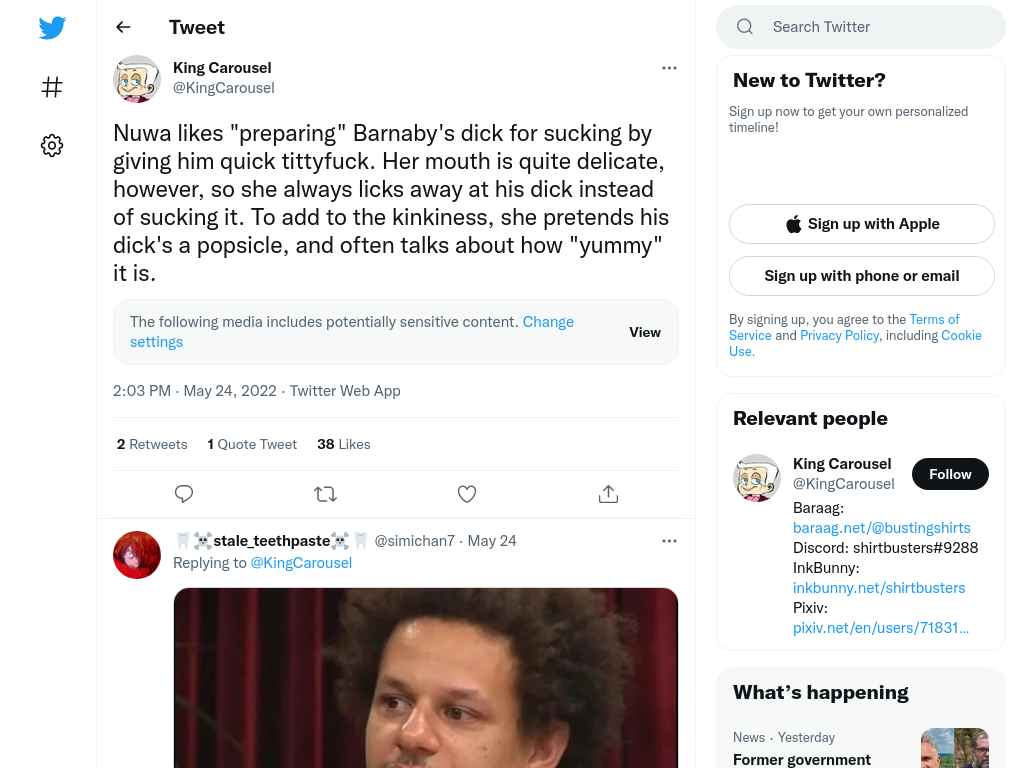Click Sign up with Apple
Screen dimensions: 1024x768
click(x=862, y=224)
